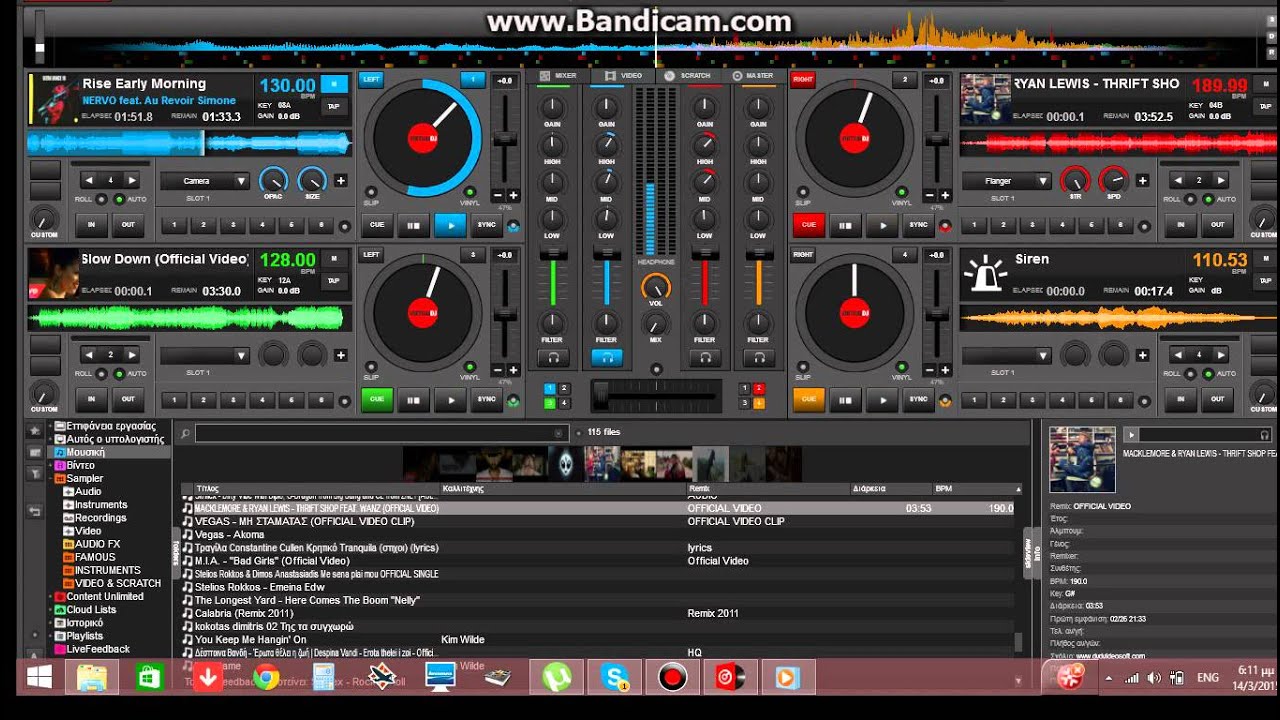Click the deck 1 pitch slider
This screenshot has width=1280, height=720.
click(x=506, y=138)
